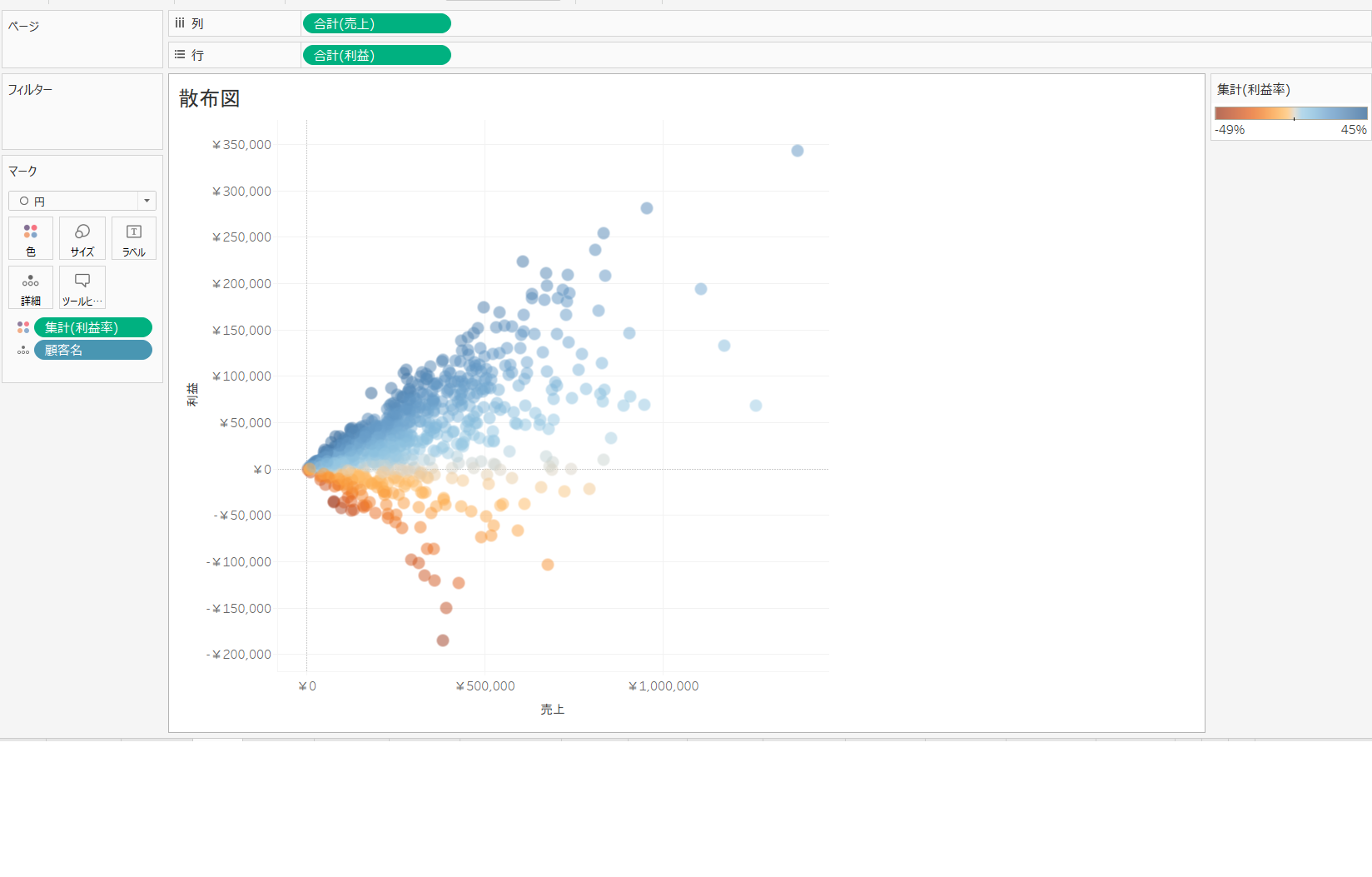Click the ¥100,000 vertical axis label
Image resolution: width=1372 pixels, height=877 pixels.
[x=242, y=376]
